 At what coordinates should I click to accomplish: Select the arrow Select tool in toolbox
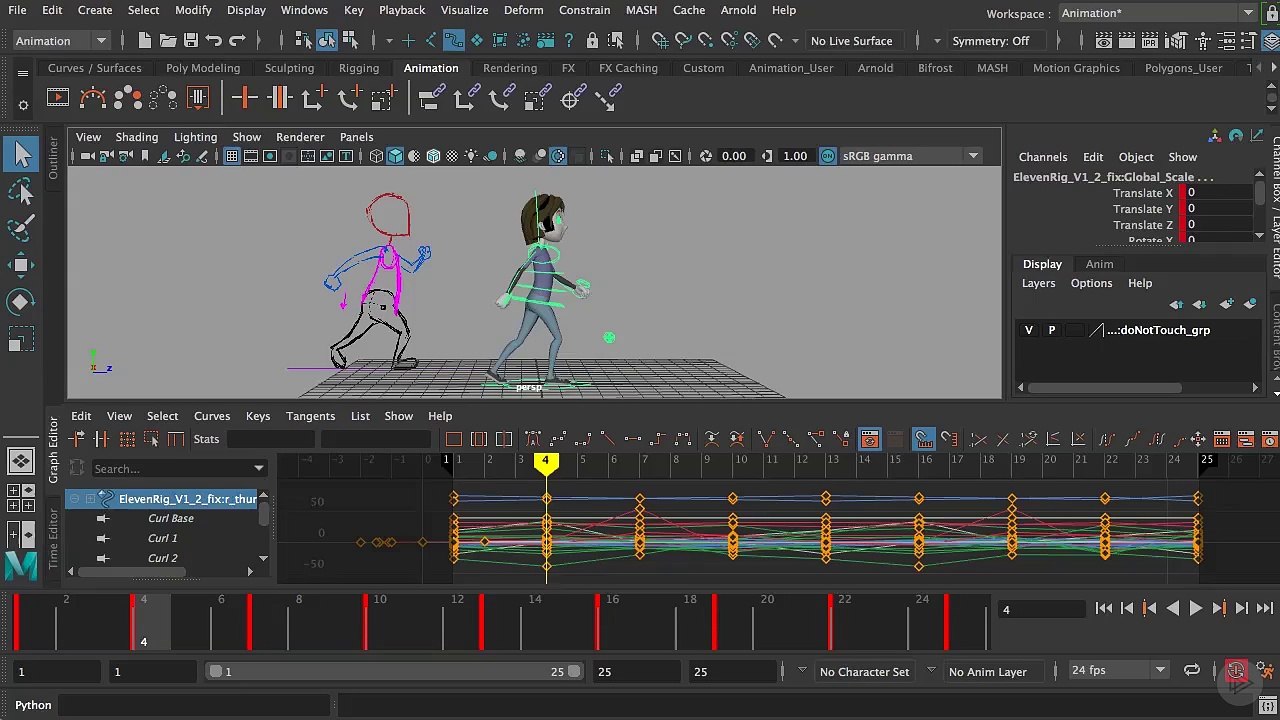pyautogui.click(x=22, y=154)
